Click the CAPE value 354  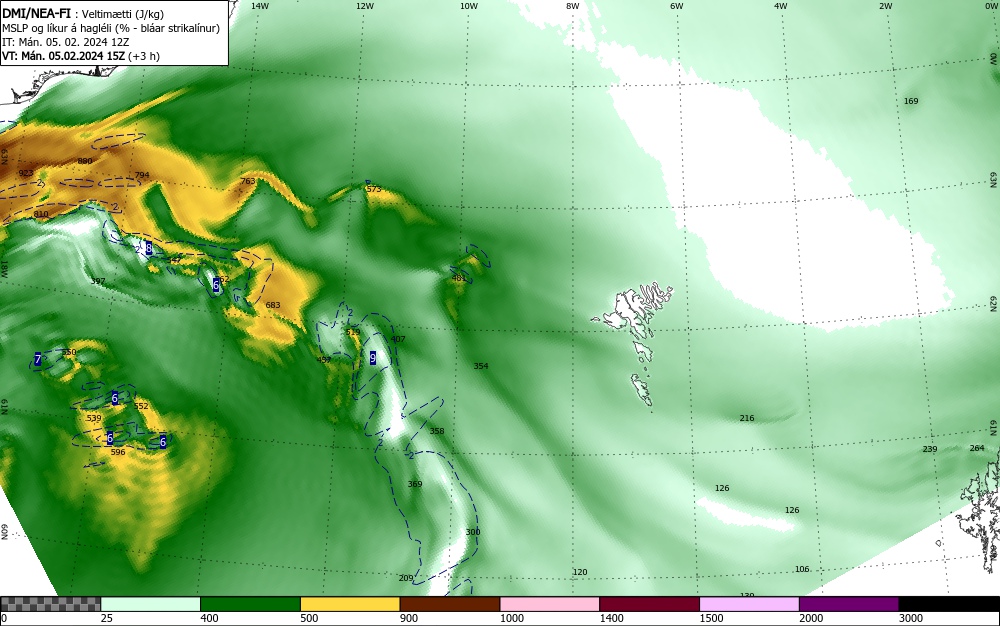click(481, 366)
